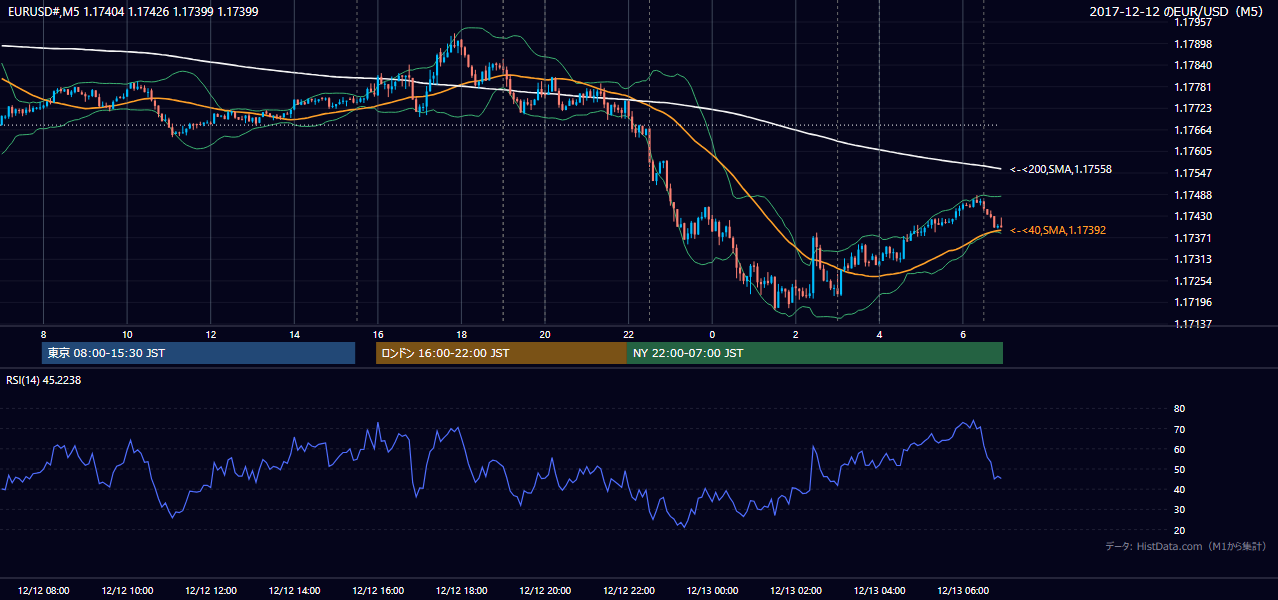Click hour label 10 under the price chart
Viewport: 1278px width, 600px height.
(127, 334)
